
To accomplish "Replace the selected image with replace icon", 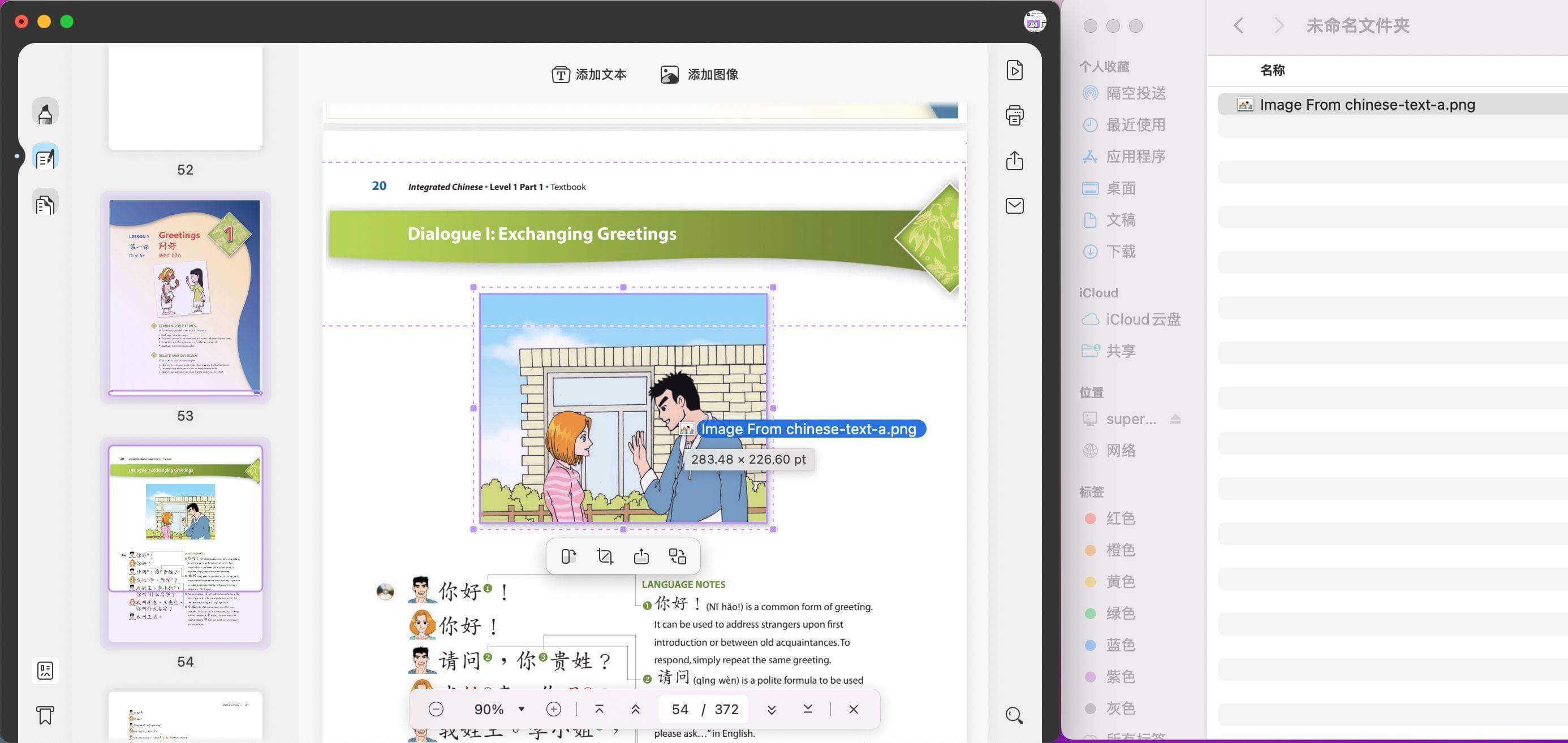I will pos(678,556).
